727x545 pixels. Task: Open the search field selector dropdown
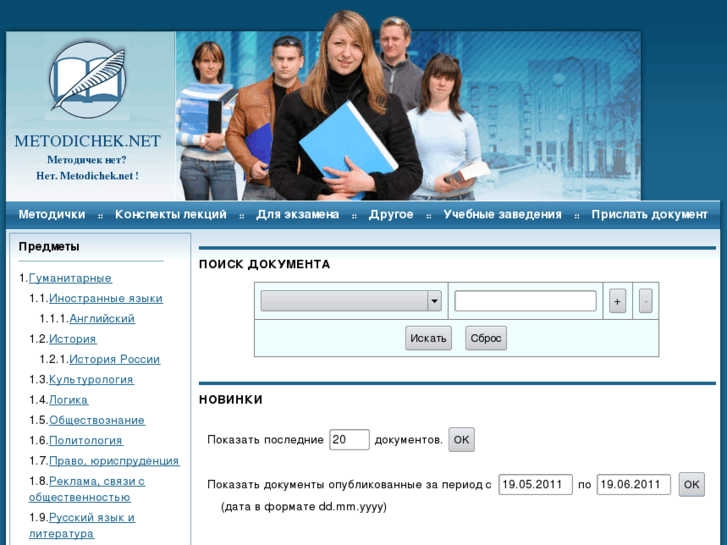click(x=351, y=301)
